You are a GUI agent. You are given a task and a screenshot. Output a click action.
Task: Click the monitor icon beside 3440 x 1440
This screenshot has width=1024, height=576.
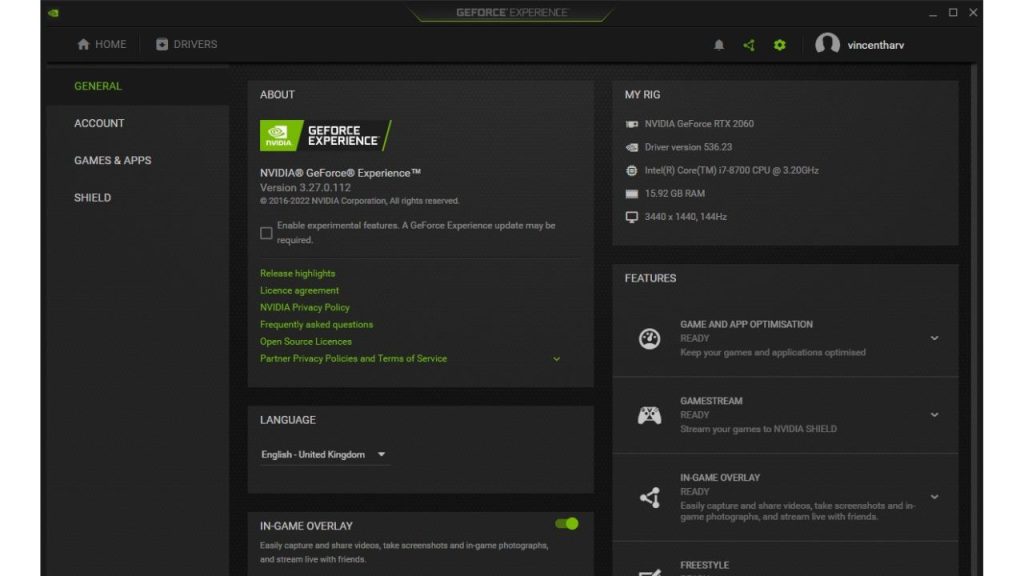(x=632, y=217)
